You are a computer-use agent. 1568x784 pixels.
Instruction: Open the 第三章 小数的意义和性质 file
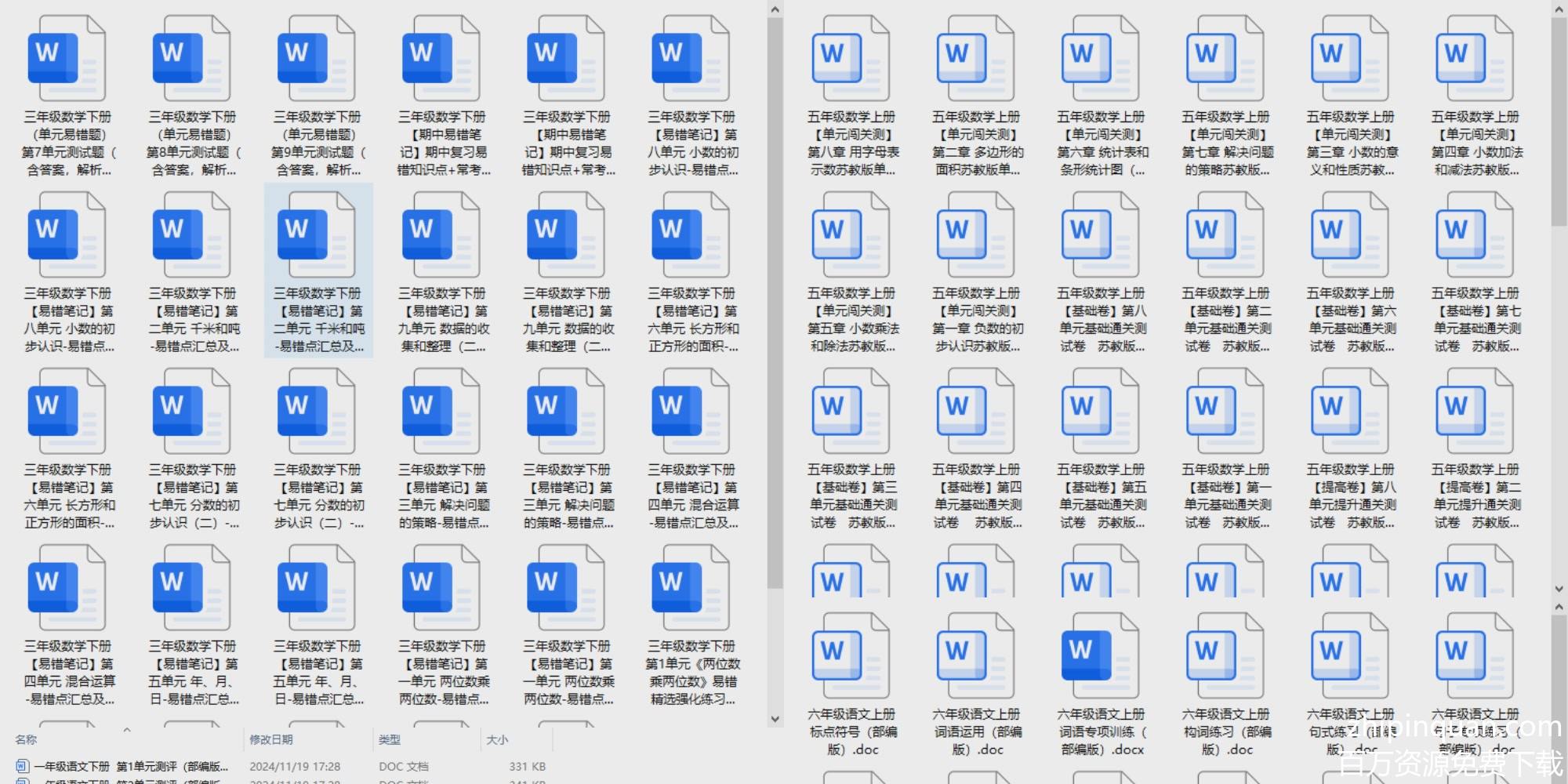coord(1351,97)
